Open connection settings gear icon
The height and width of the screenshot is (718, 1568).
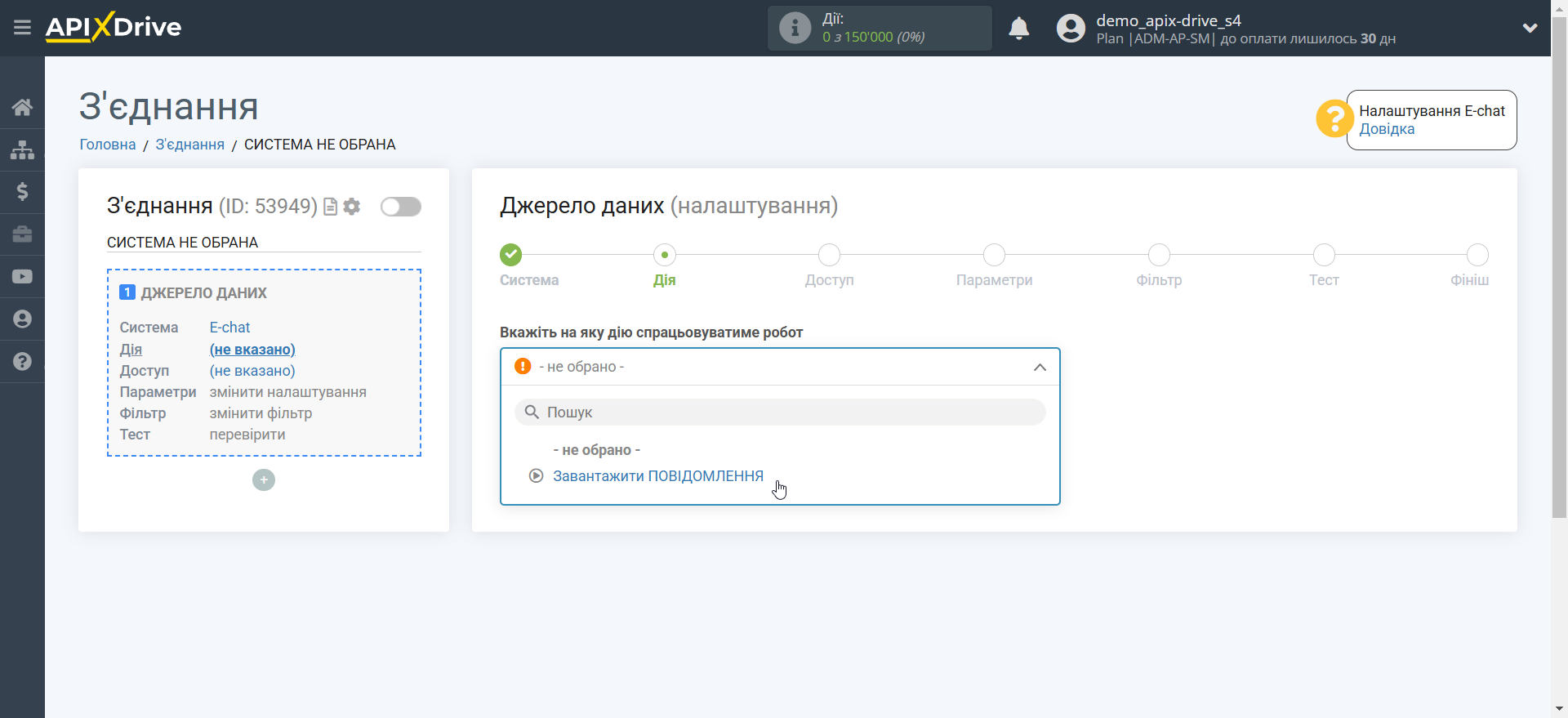tap(352, 207)
